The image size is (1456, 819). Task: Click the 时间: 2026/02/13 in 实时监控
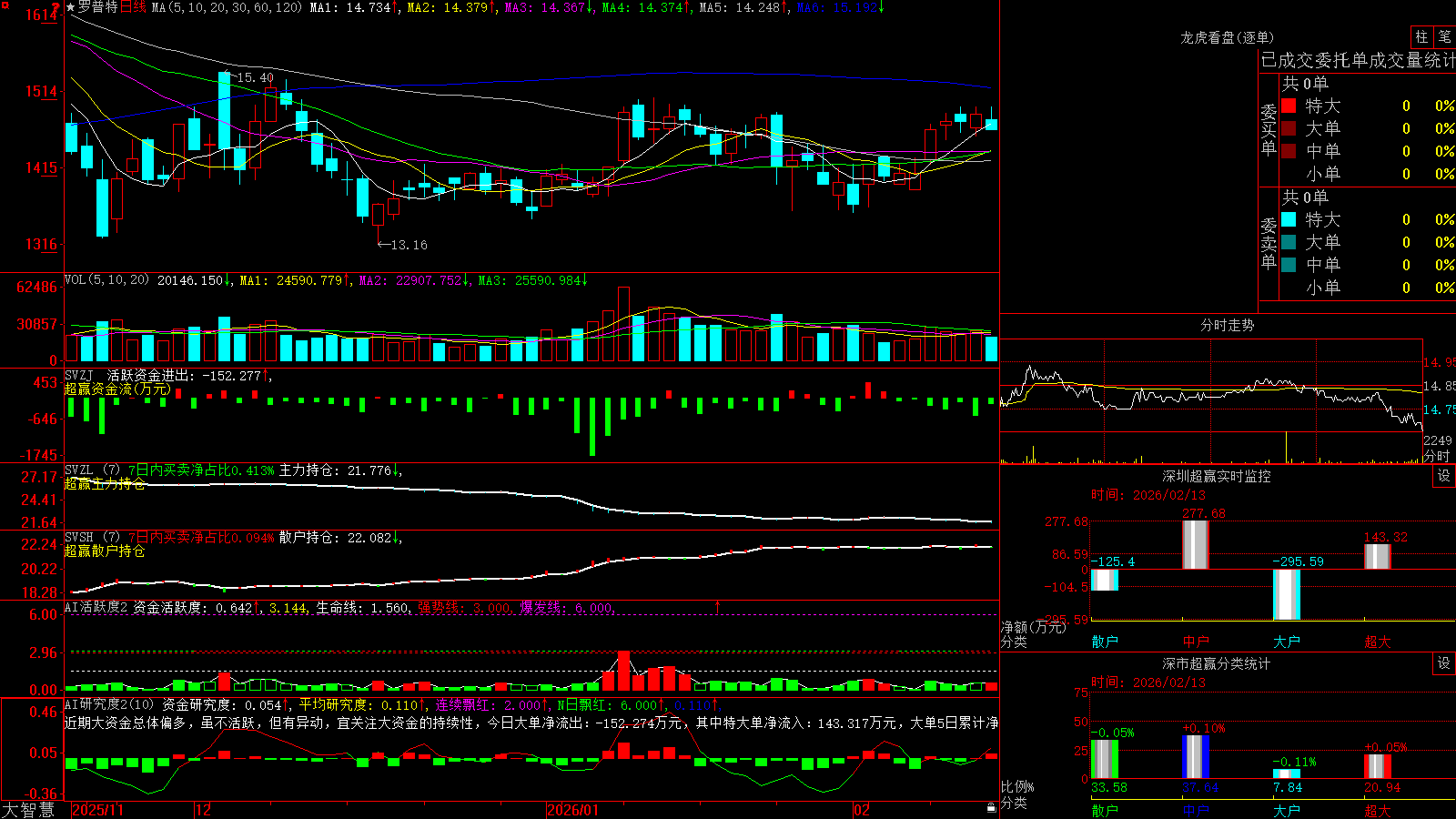point(1148,495)
